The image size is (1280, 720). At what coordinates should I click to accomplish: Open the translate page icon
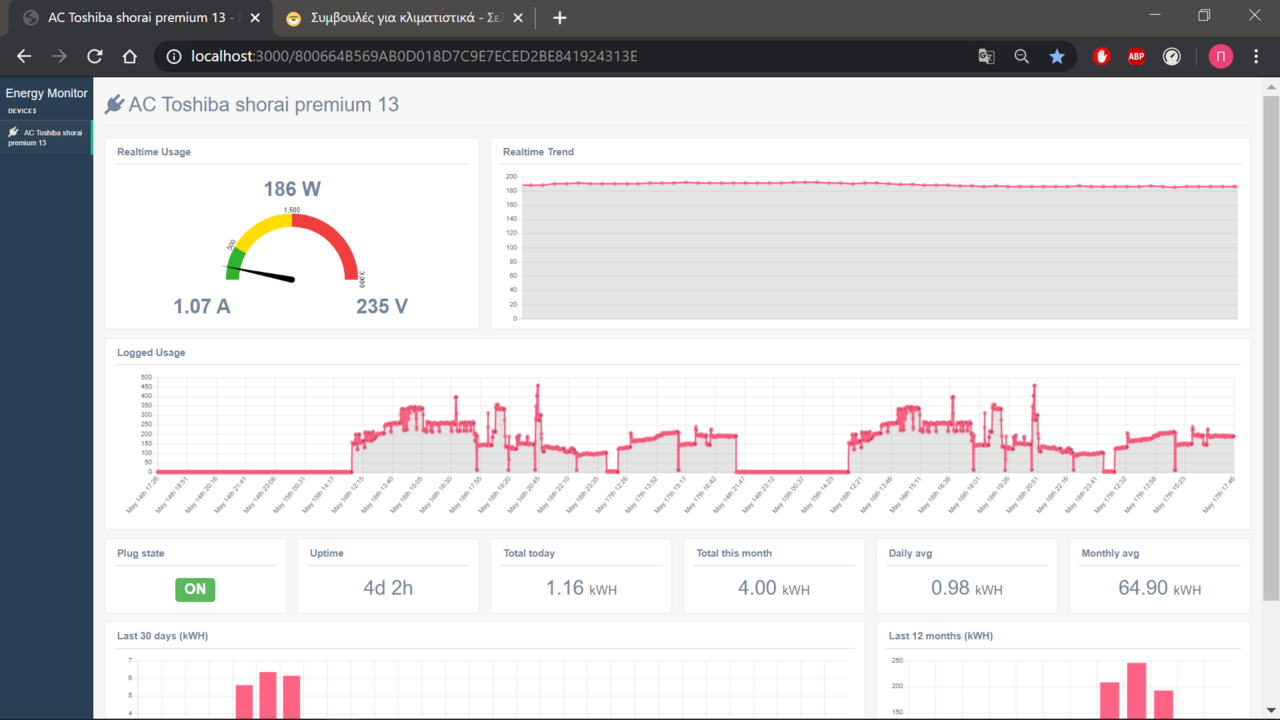point(986,57)
